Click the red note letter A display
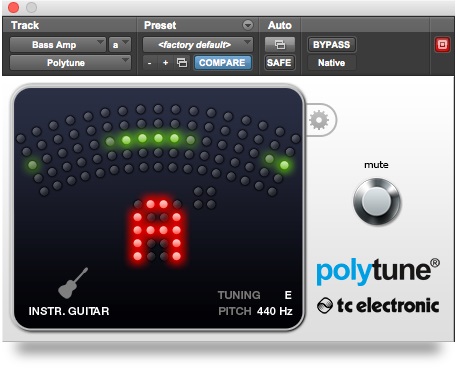Screen dimensions: 458x371 click(x=157, y=230)
